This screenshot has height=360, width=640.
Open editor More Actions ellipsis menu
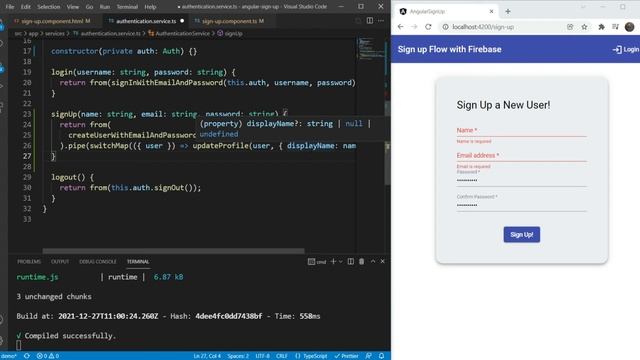tap(381, 20)
